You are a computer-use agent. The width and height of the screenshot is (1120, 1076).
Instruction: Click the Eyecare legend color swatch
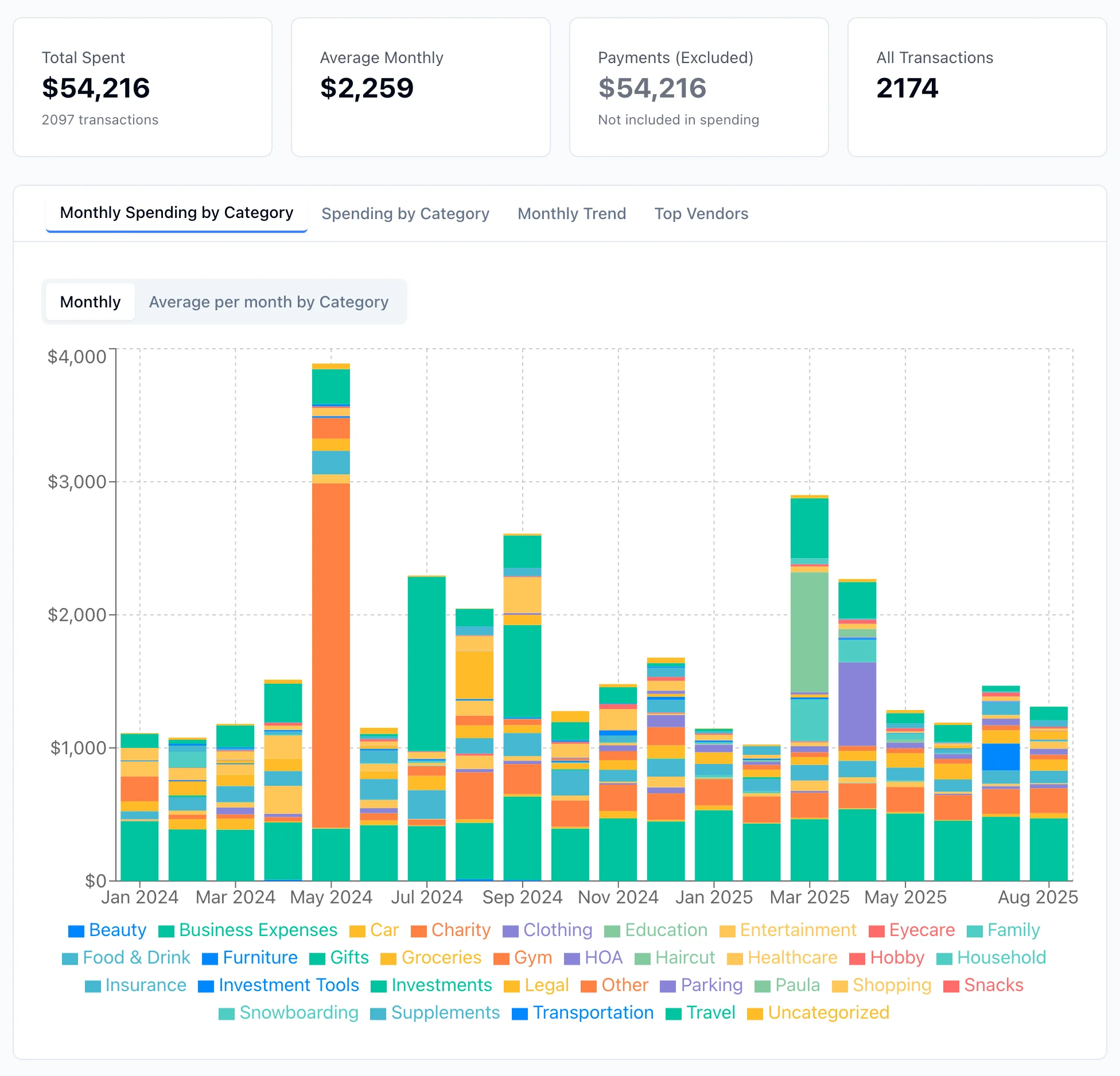point(876,931)
